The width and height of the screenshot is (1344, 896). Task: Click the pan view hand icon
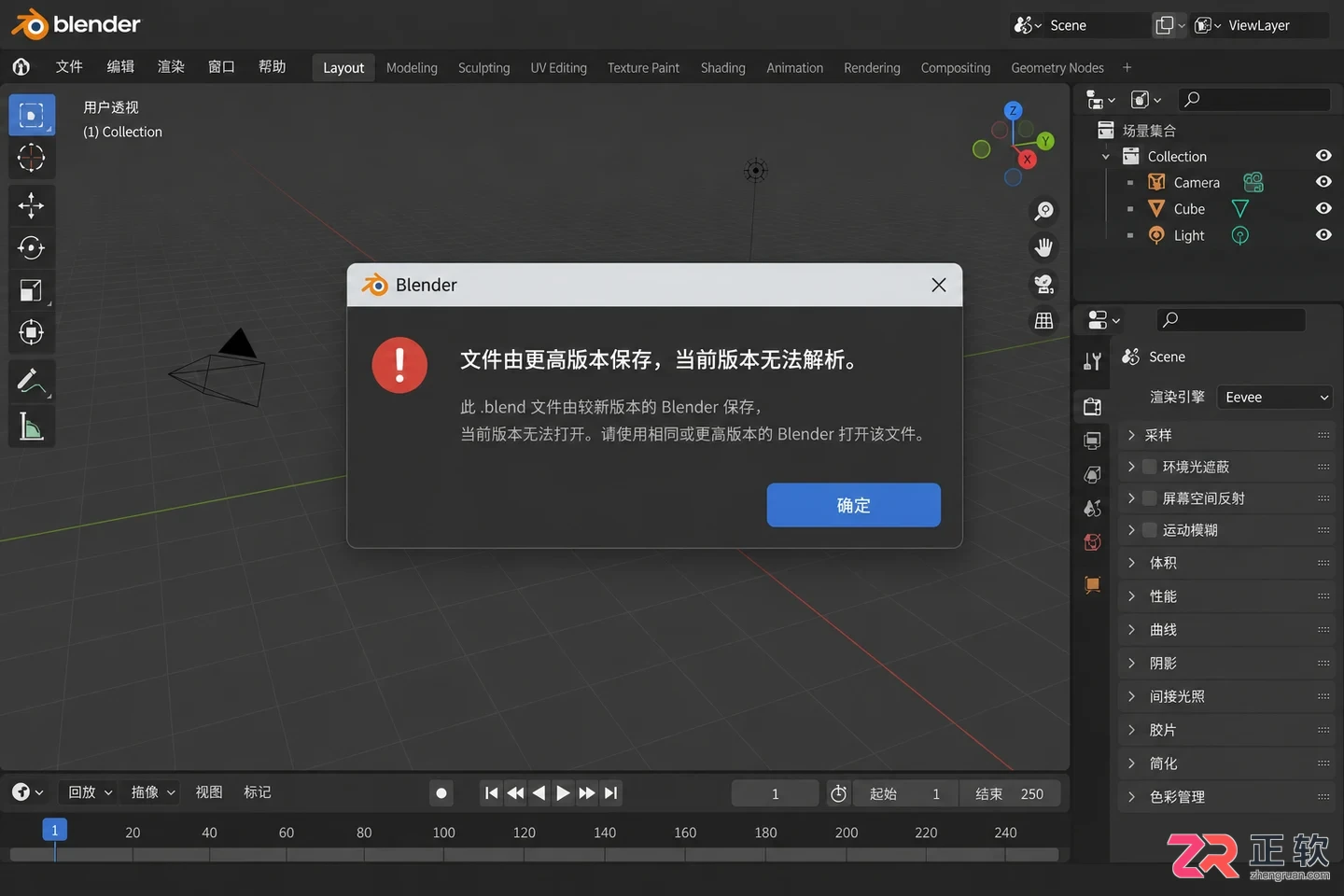(x=1043, y=247)
